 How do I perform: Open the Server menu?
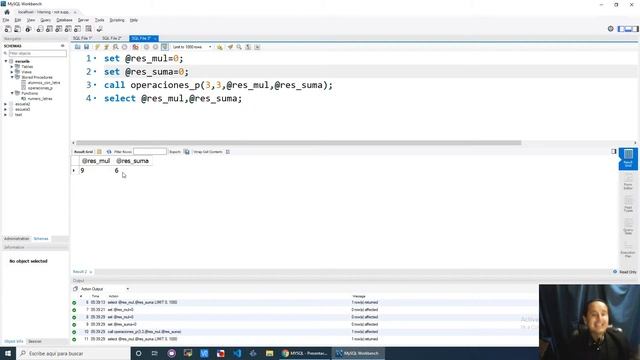(83, 20)
